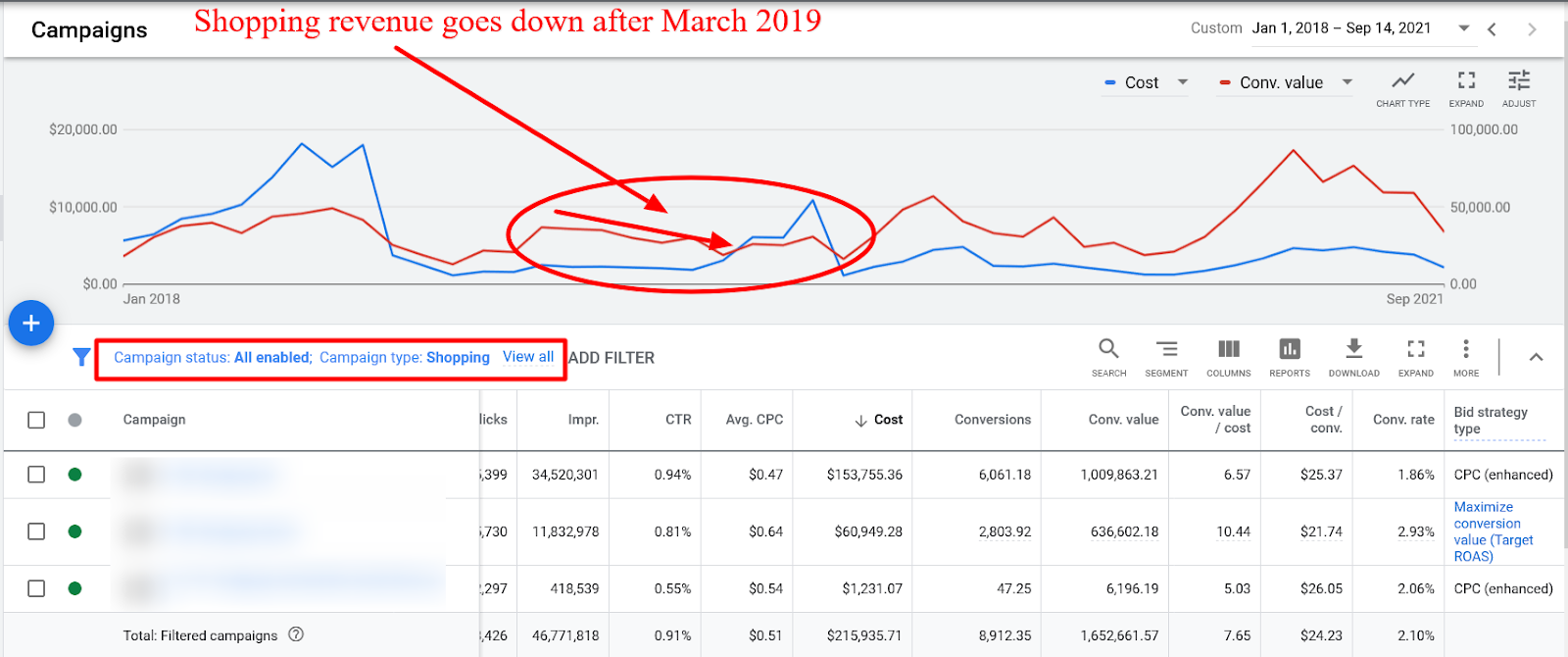Click the Bid strategy type column header
Viewport: 1568px width, 657px height.
pyautogui.click(x=1491, y=420)
